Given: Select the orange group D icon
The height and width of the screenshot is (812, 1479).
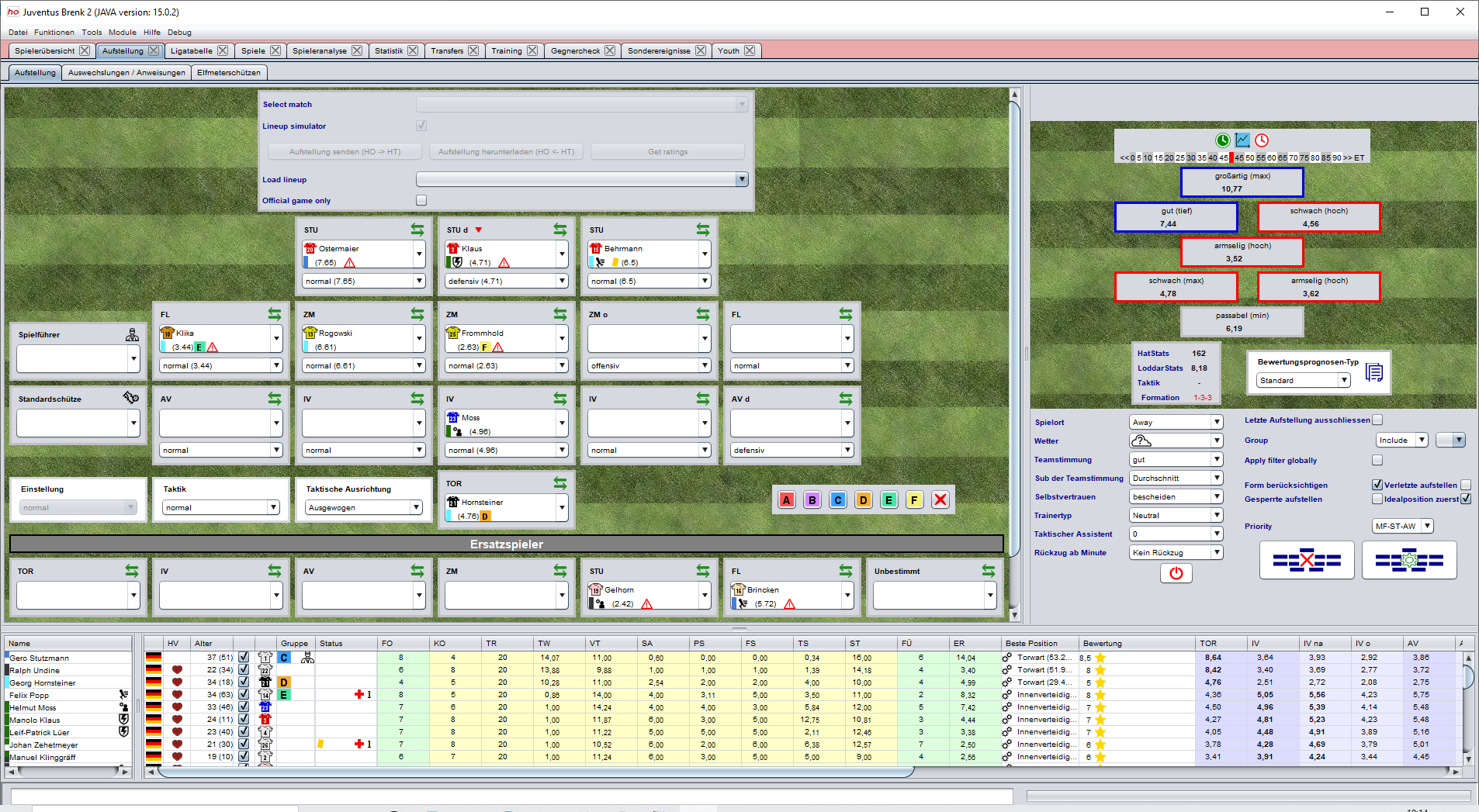Looking at the screenshot, I should (x=864, y=500).
